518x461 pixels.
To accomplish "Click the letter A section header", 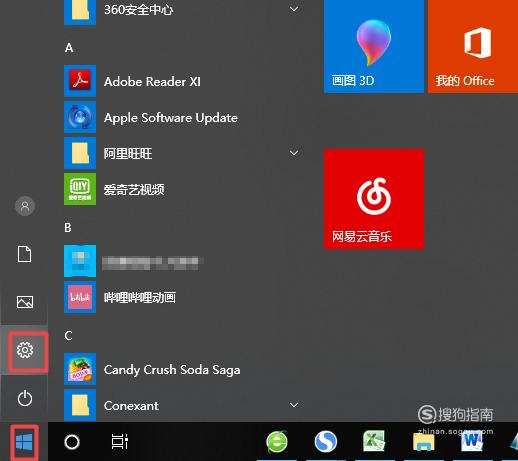I will (69, 48).
